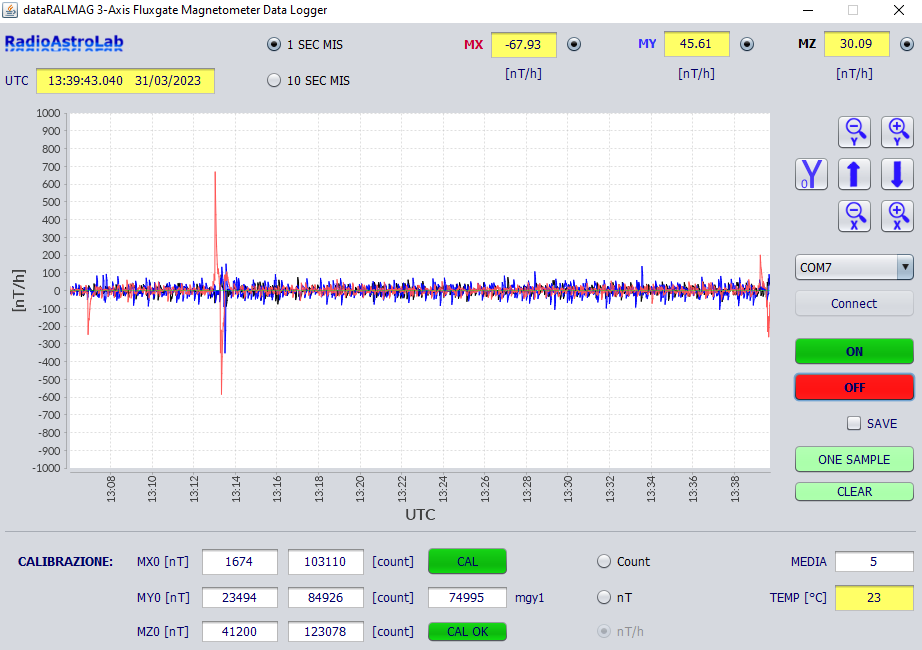
Task: Click the black MZ label
Action: [x=807, y=44]
